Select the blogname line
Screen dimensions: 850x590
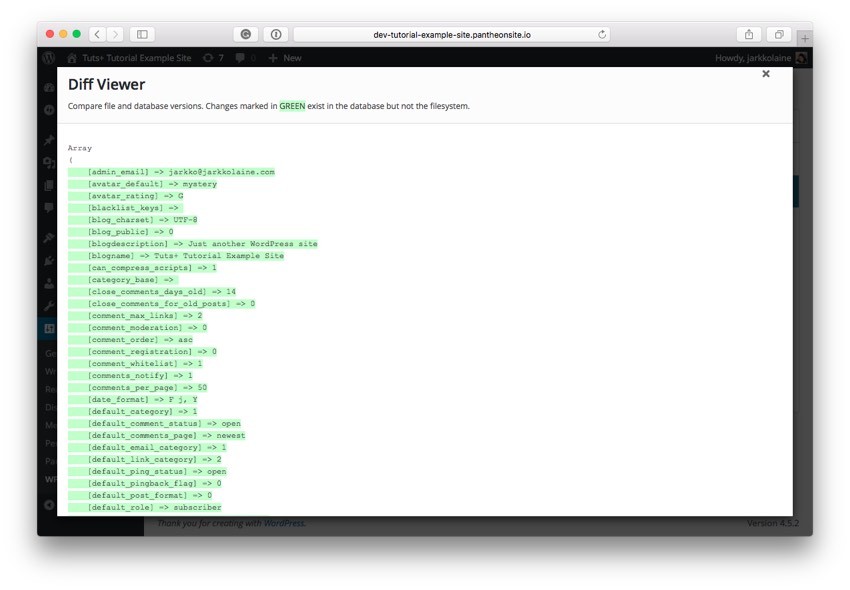pos(176,255)
